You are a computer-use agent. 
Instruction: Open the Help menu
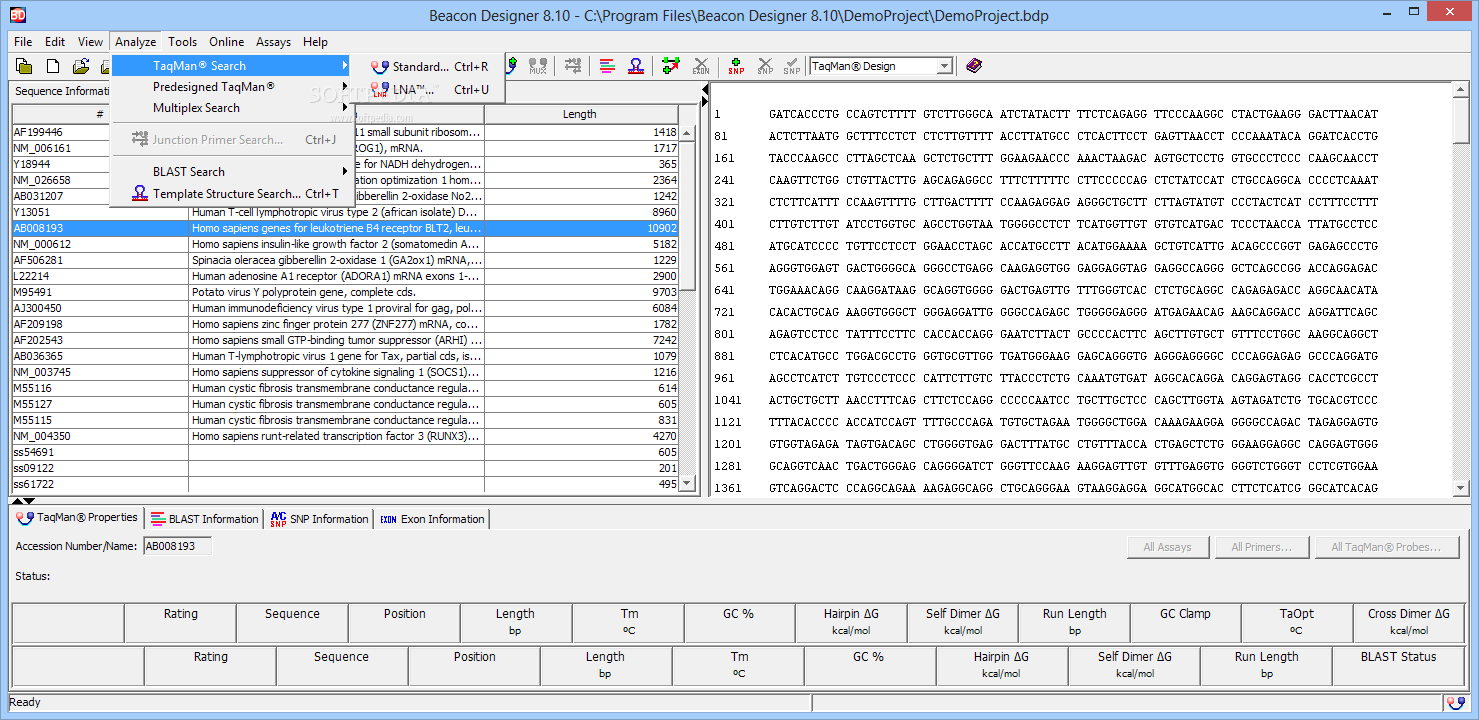point(316,42)
